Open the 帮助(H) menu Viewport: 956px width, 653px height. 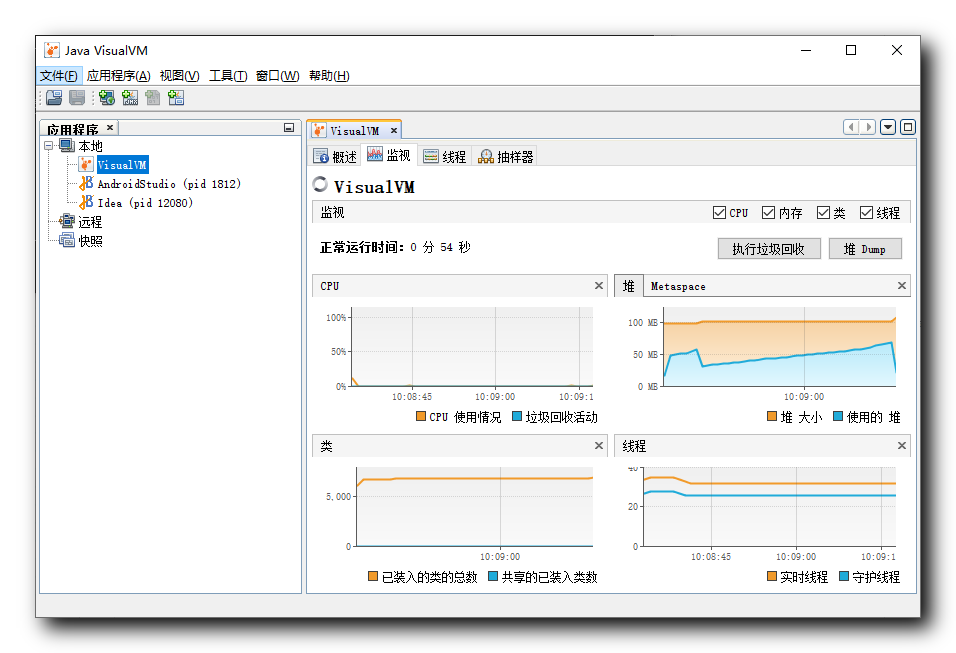pyautogui.click(x=329, y=76)
